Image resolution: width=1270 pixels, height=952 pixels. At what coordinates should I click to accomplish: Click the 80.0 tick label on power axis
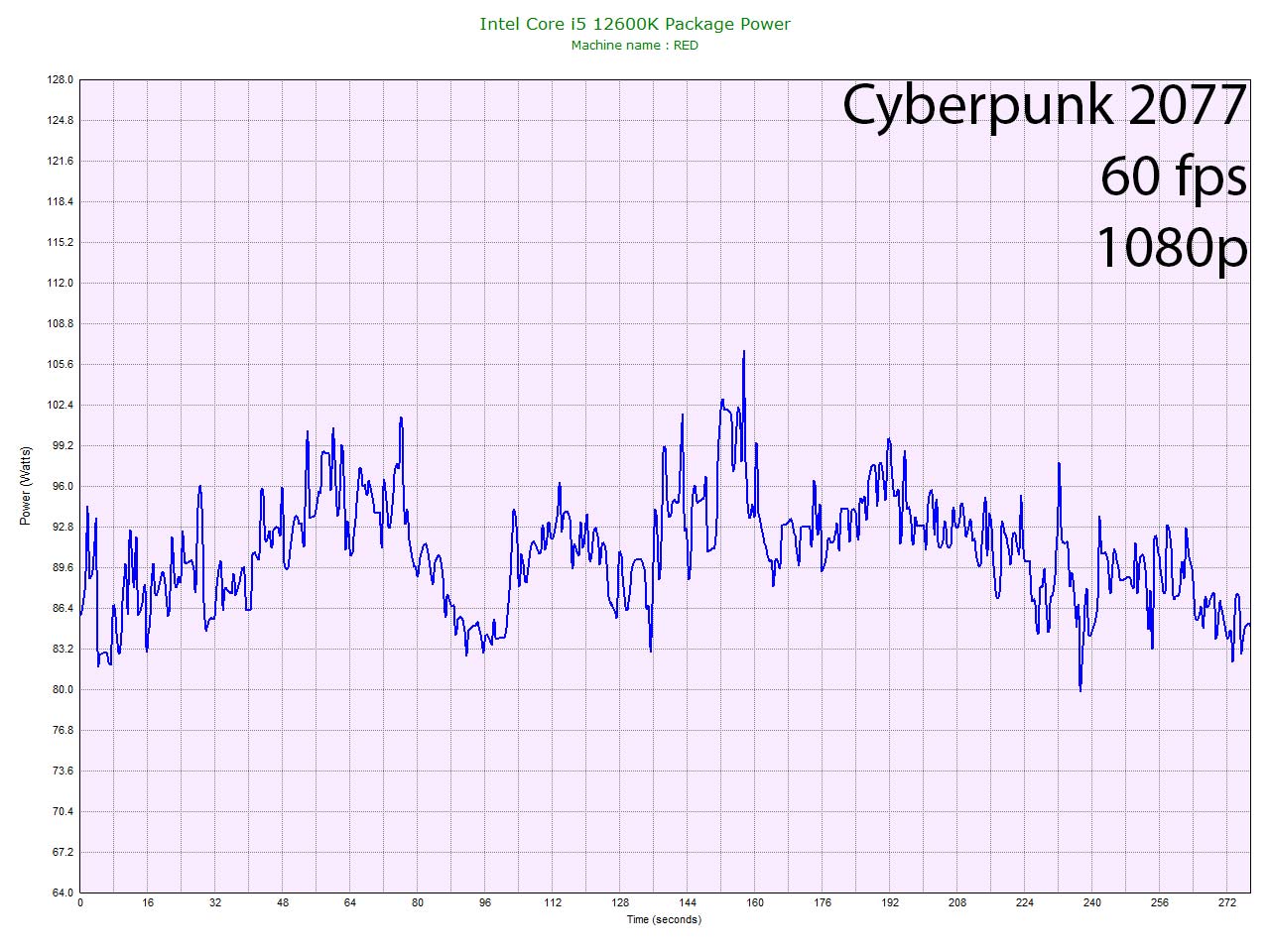[x=61, y=689]
